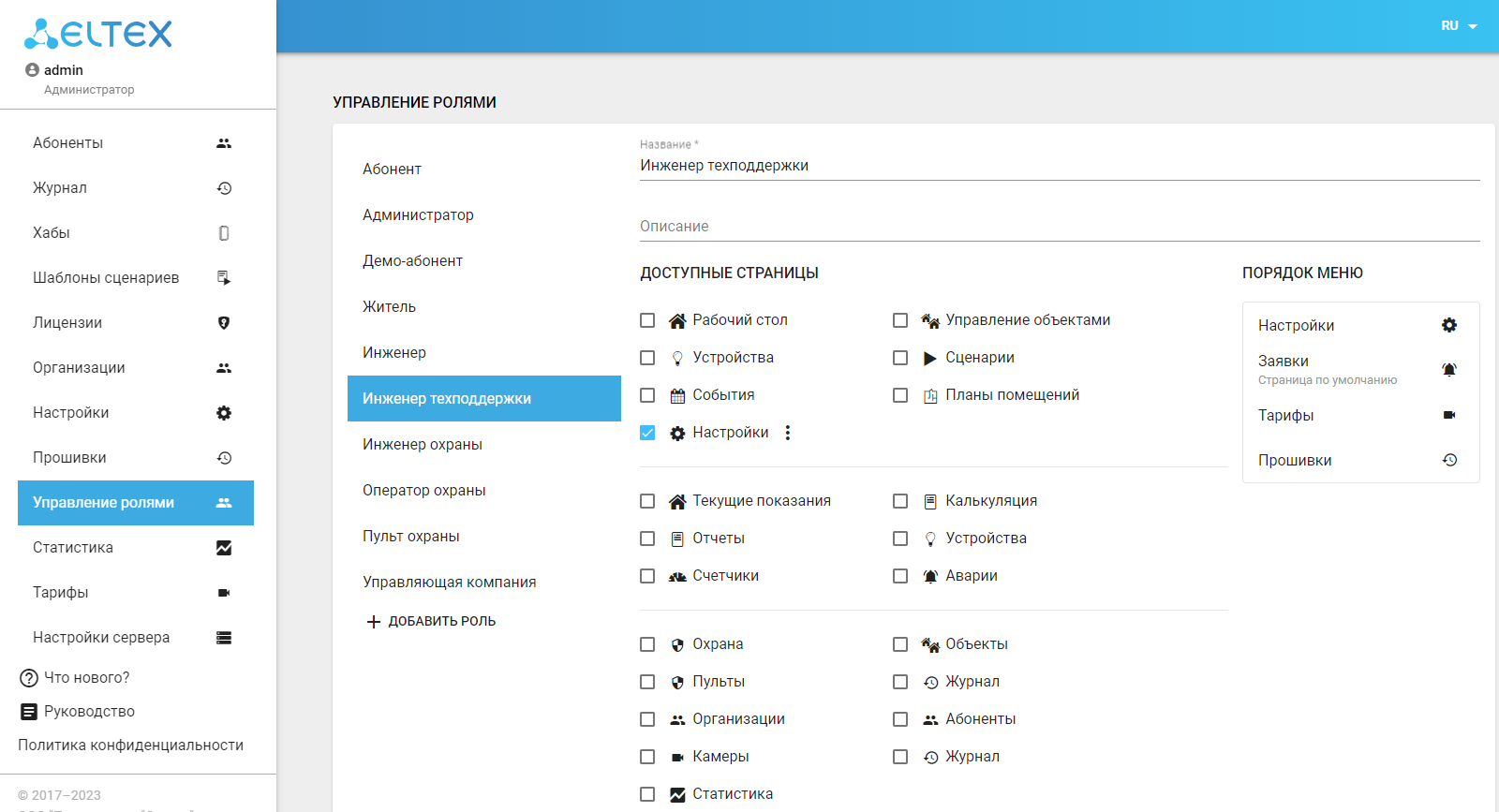This screenshot has width=1499, height=812.
Task: Open three-dot menu beside Настройки page
Action: point(788,433)
